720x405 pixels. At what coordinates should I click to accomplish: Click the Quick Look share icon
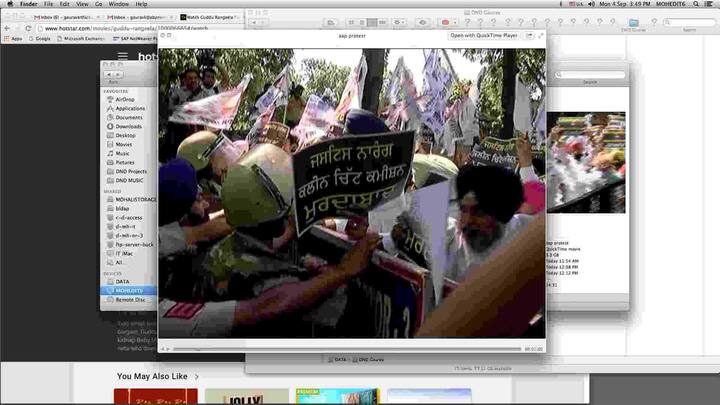coord(529,35)
